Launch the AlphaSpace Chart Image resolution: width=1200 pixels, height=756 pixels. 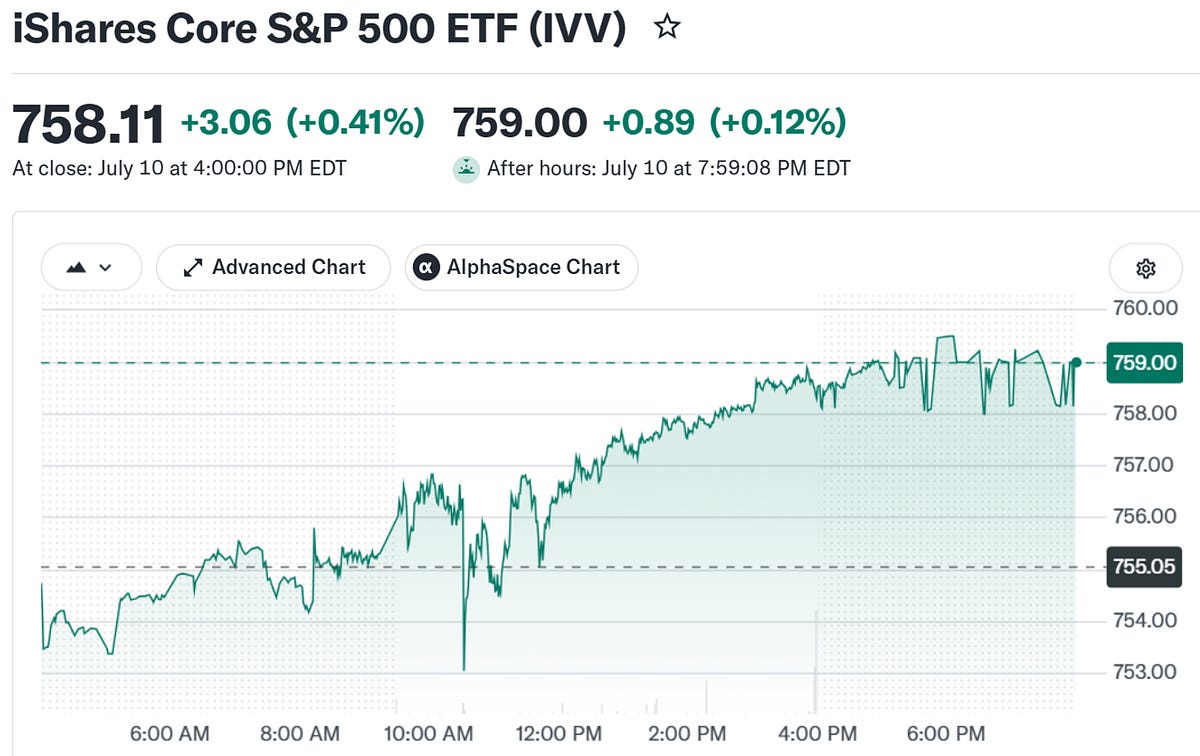[521, 267]
